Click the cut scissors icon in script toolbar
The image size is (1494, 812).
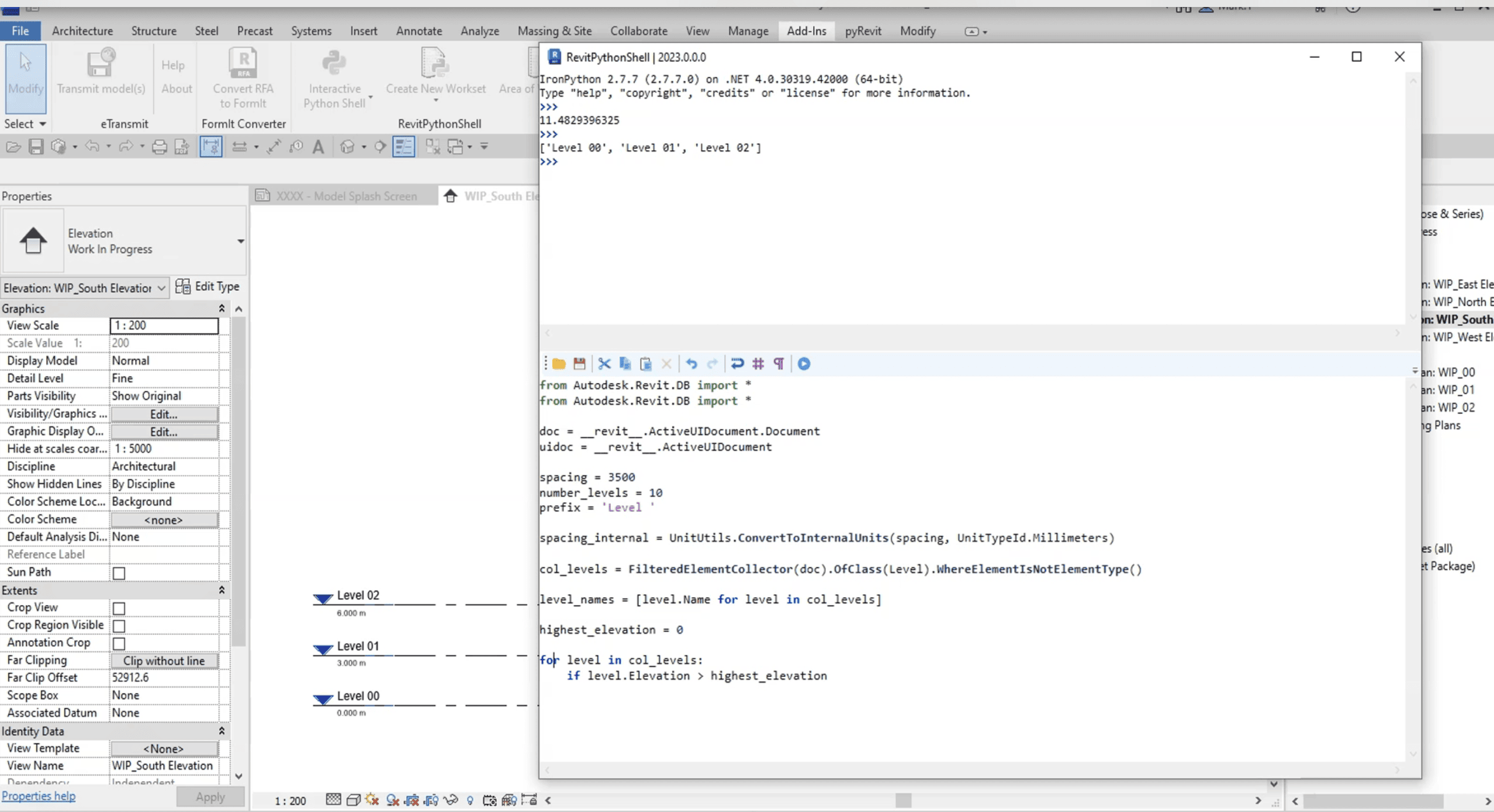click(x=604, y=363)
